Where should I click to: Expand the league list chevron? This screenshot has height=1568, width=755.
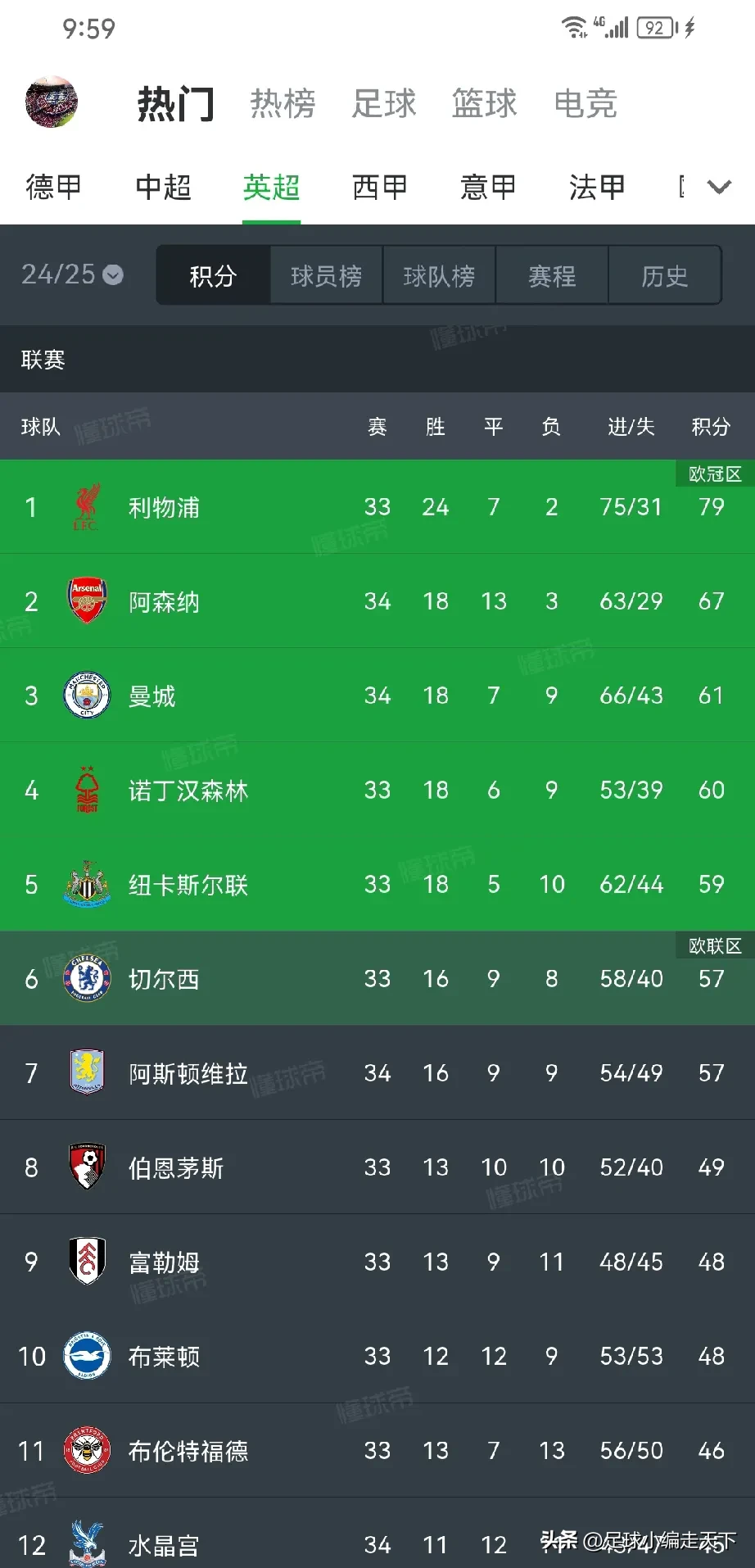coord(719,188)
